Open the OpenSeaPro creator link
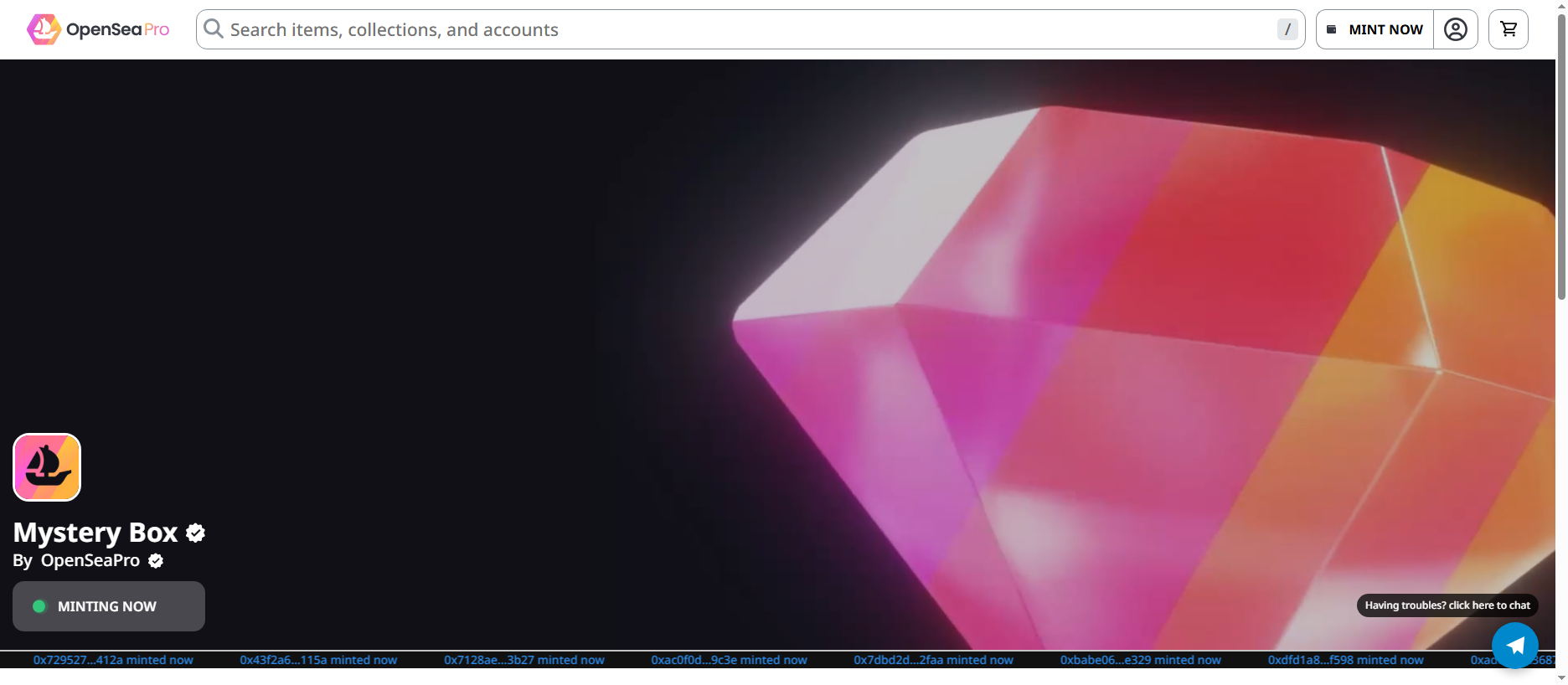This screenshot has height=685, width=1568. 90,560
